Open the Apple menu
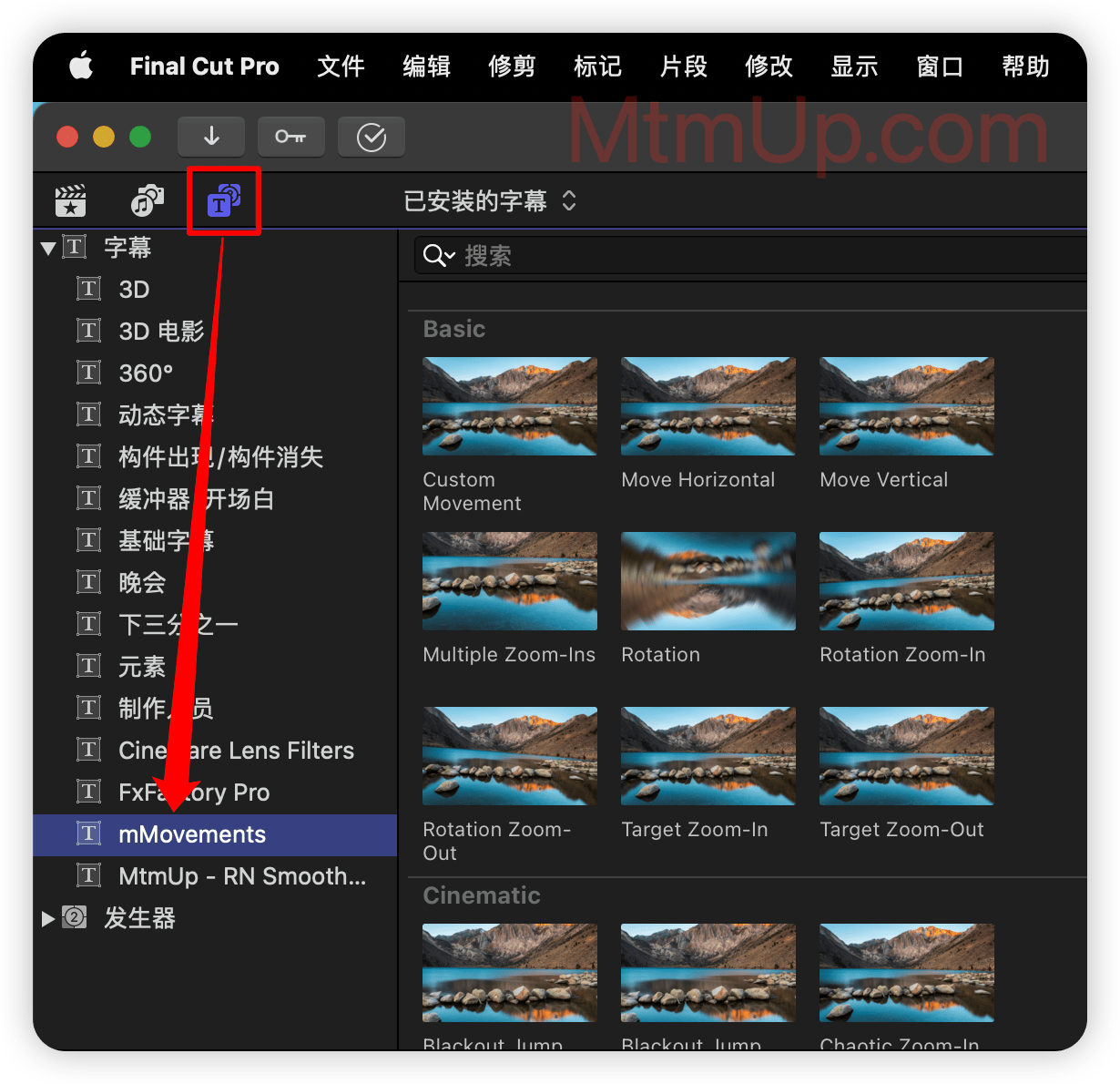The image size is (1120, 1084). click(x=81, y=66)
